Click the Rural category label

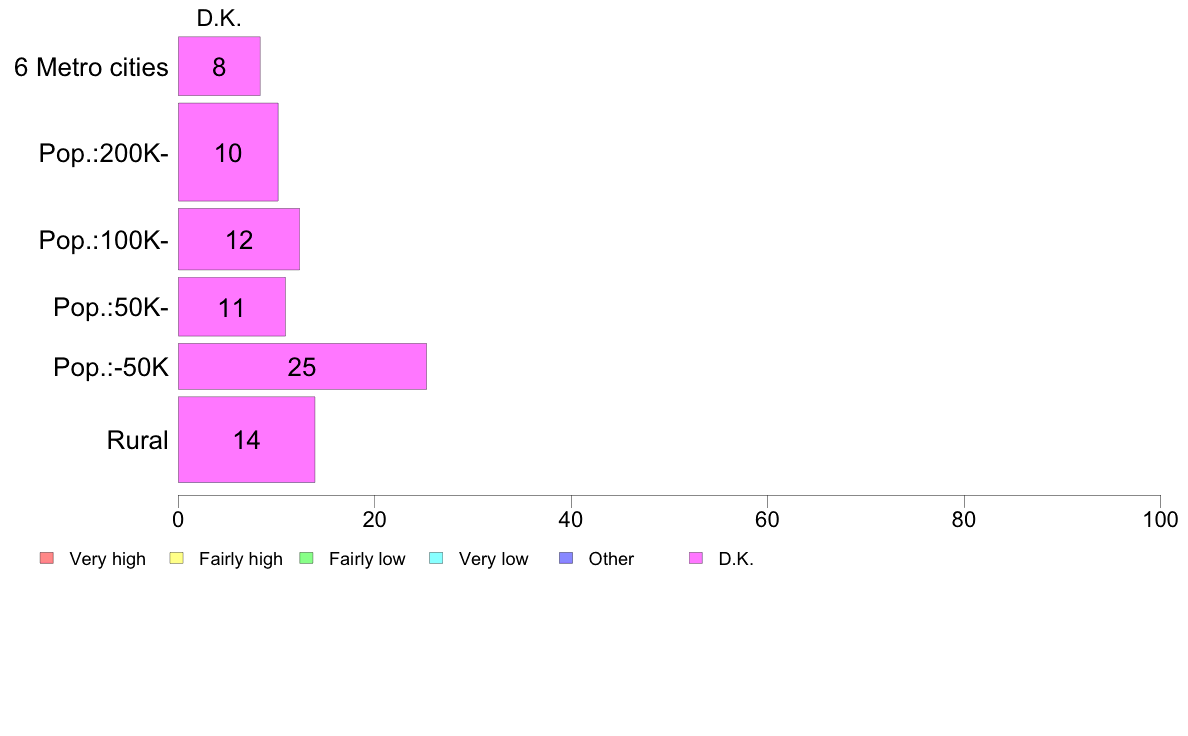pyautogui.click(x=137, y=440)
